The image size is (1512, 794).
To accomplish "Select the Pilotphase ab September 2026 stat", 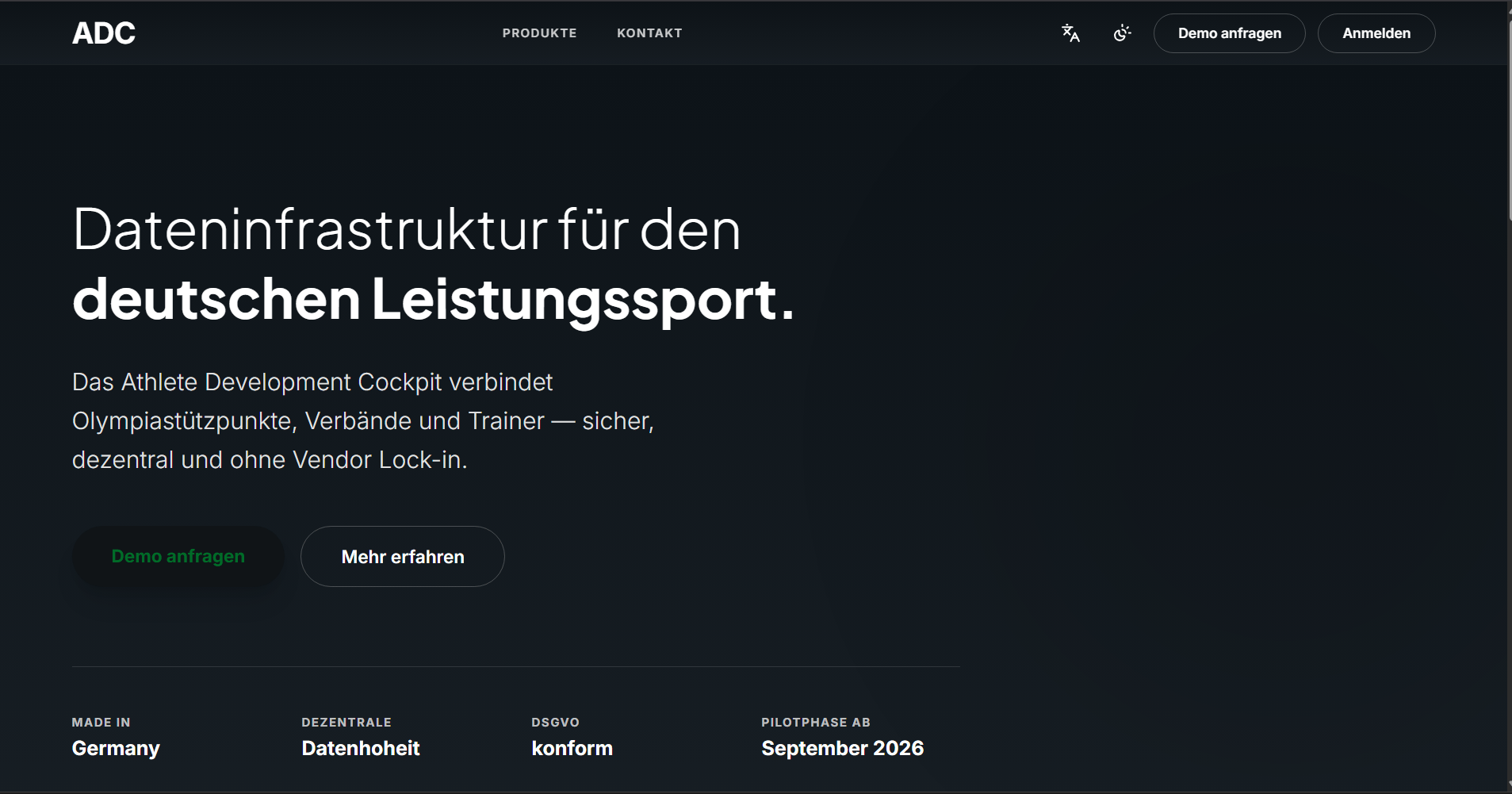I will (x=843, y=737).
